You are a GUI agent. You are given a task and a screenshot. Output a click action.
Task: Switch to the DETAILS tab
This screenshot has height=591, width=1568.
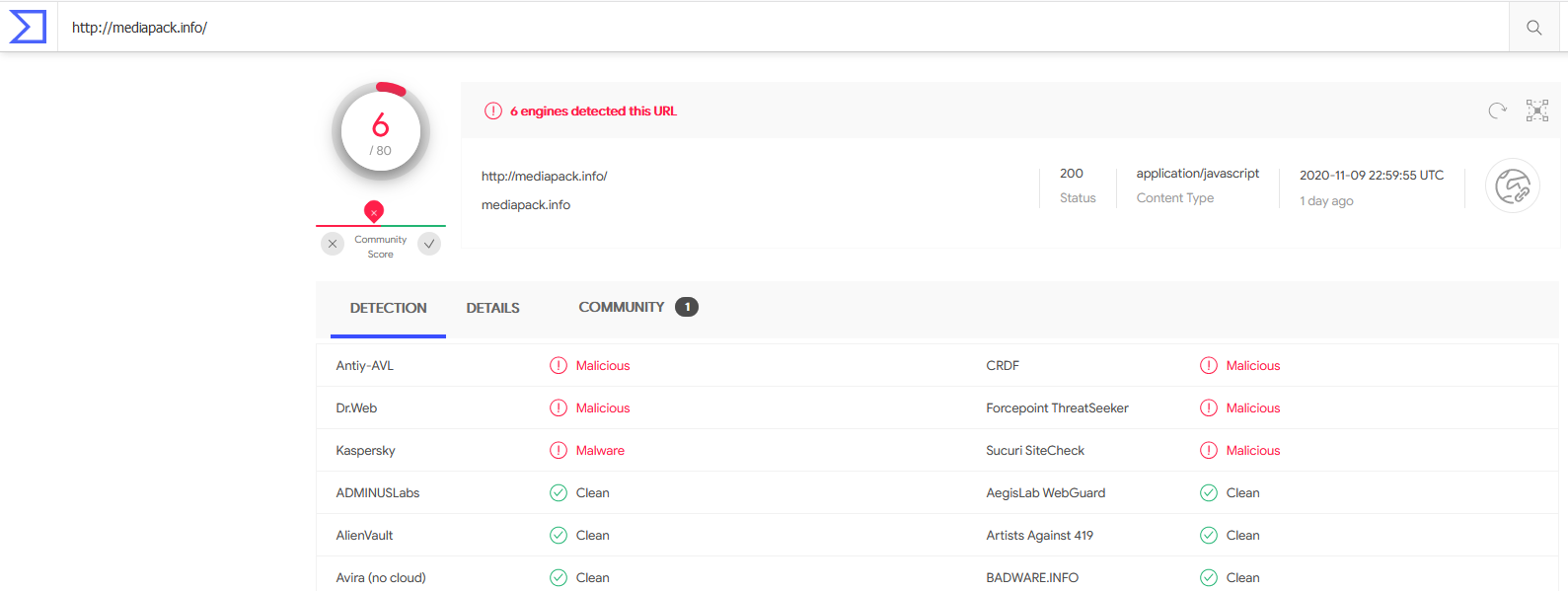coord(492,308)
